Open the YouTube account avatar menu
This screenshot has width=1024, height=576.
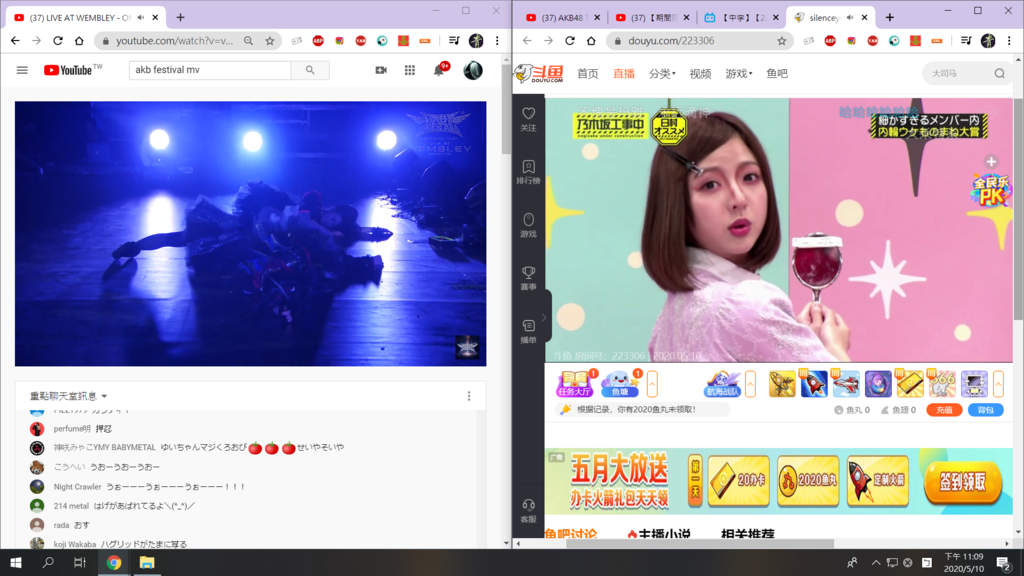coord(473,70)
